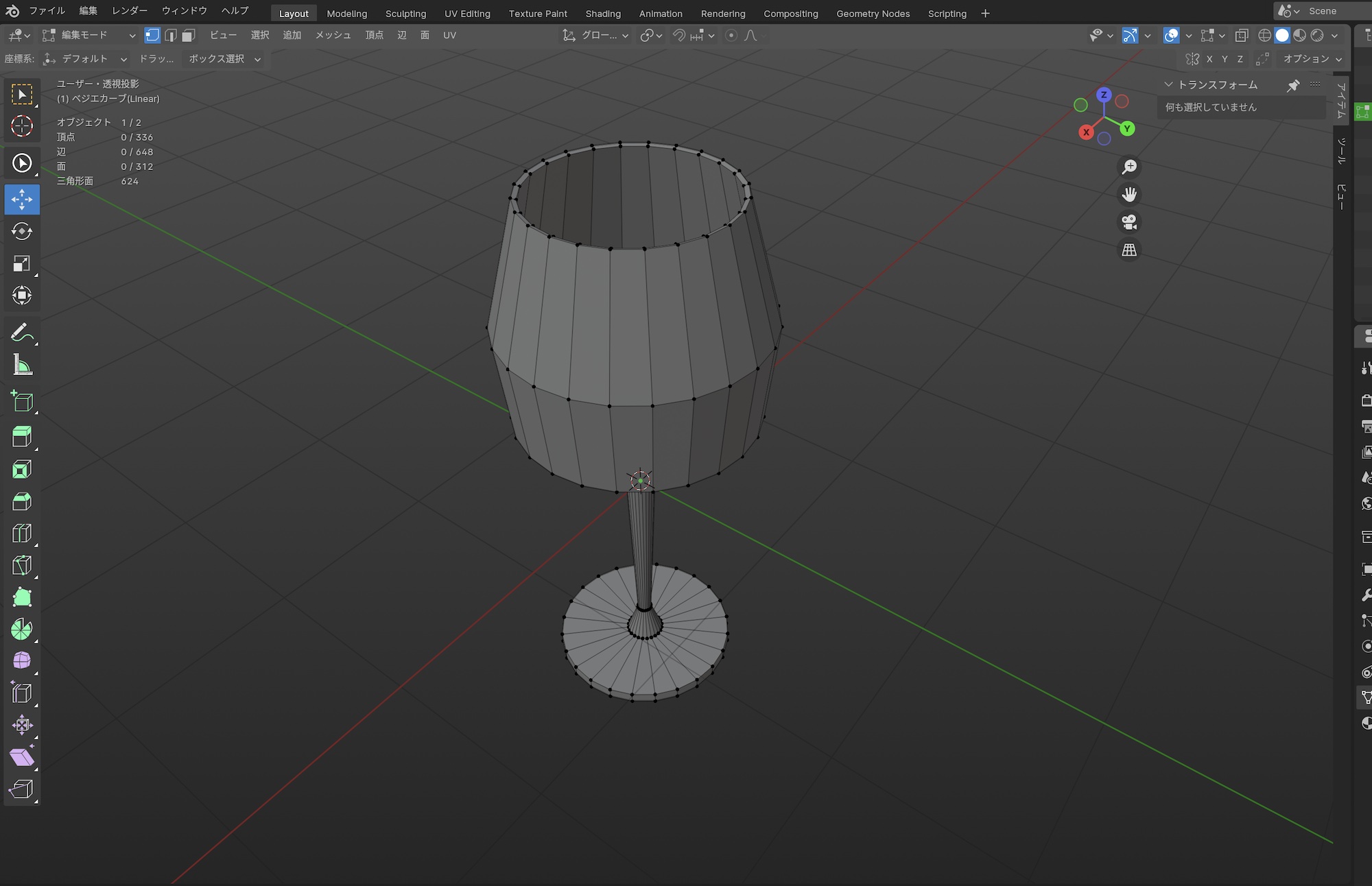This screenshot has width=1372, height=886.
Task: Pick the Knife tool
Action: pyautogui.click(x=22, y=565)
